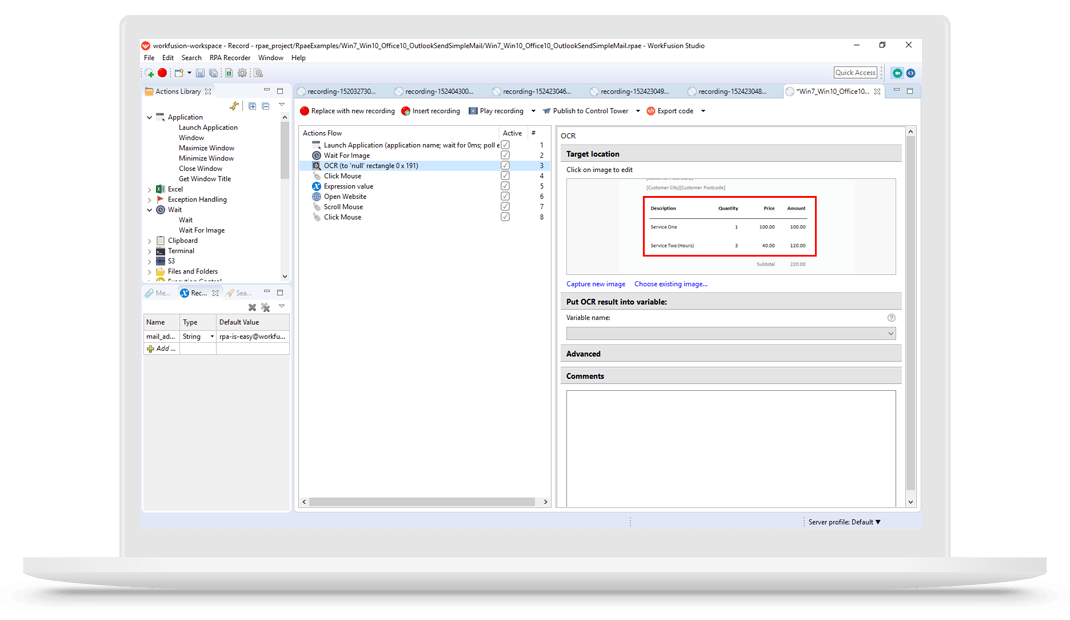Minimize the Actions Library panel

(267, 90)
